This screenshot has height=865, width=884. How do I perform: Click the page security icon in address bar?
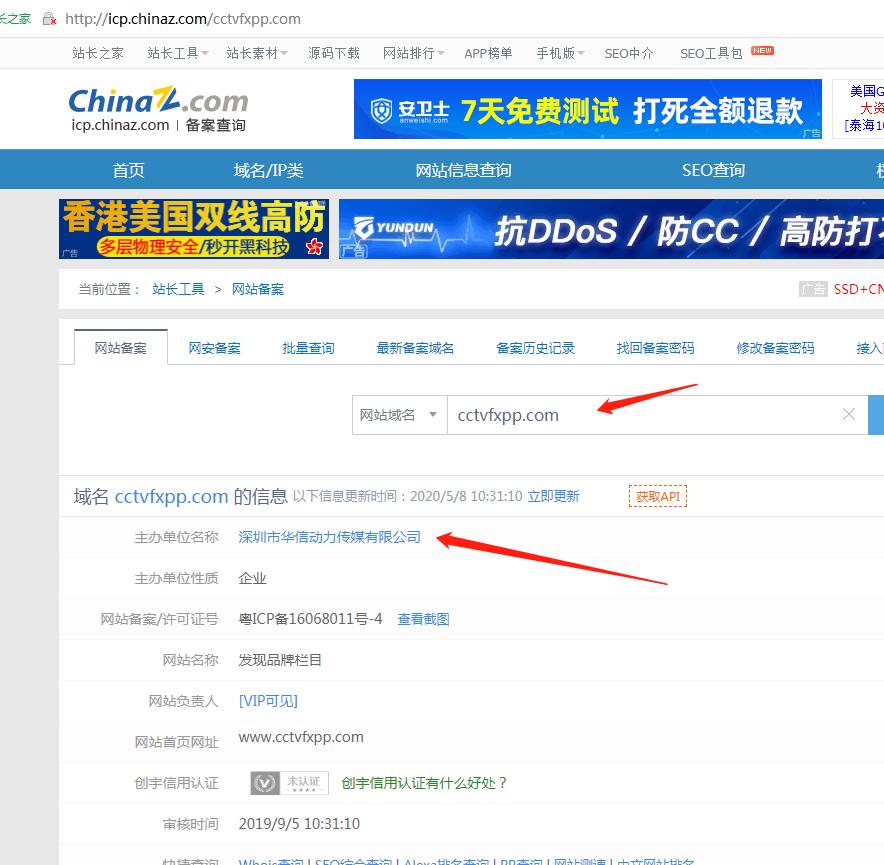(x=49, y=19)
